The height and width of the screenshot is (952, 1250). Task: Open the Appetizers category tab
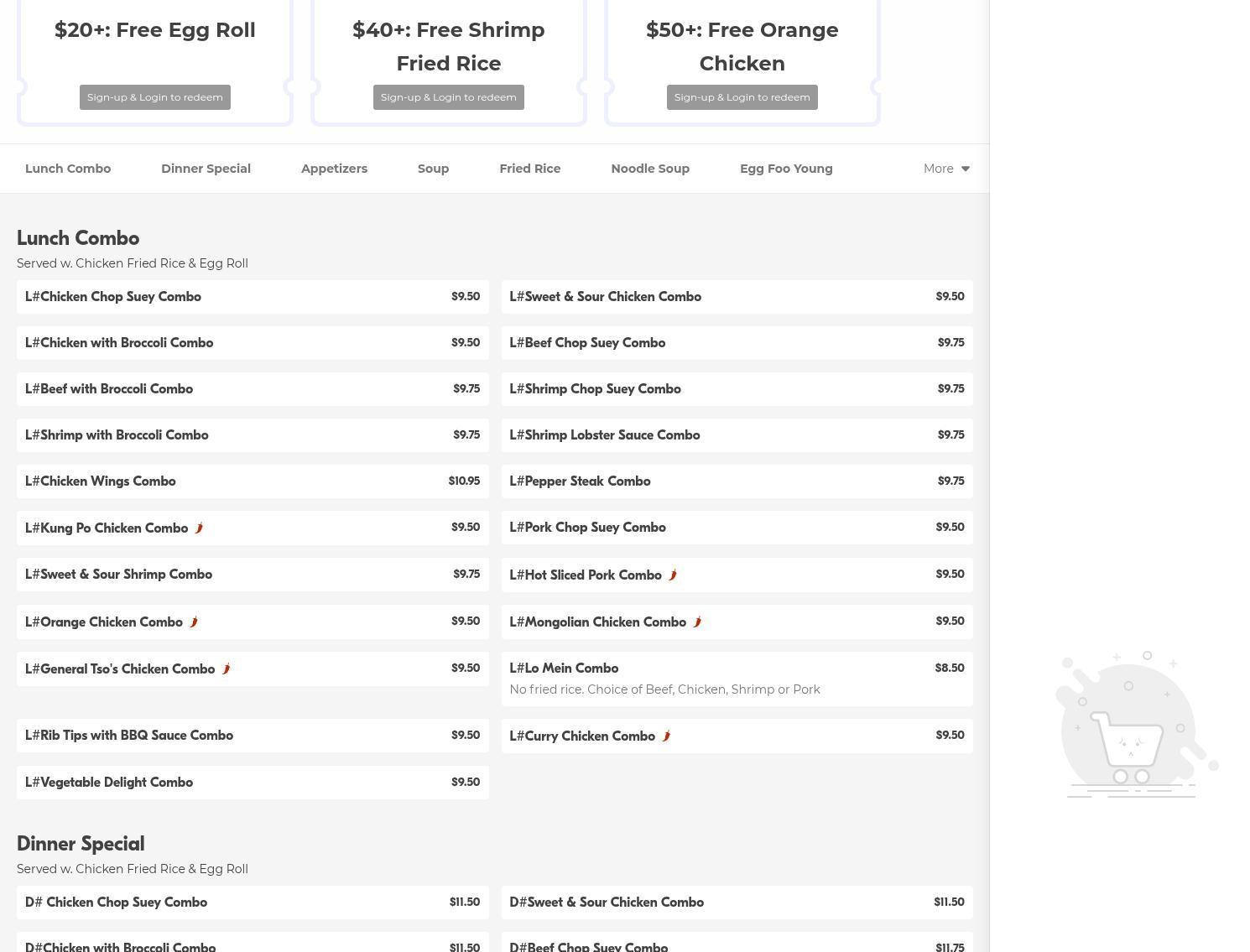coord(334,169)
